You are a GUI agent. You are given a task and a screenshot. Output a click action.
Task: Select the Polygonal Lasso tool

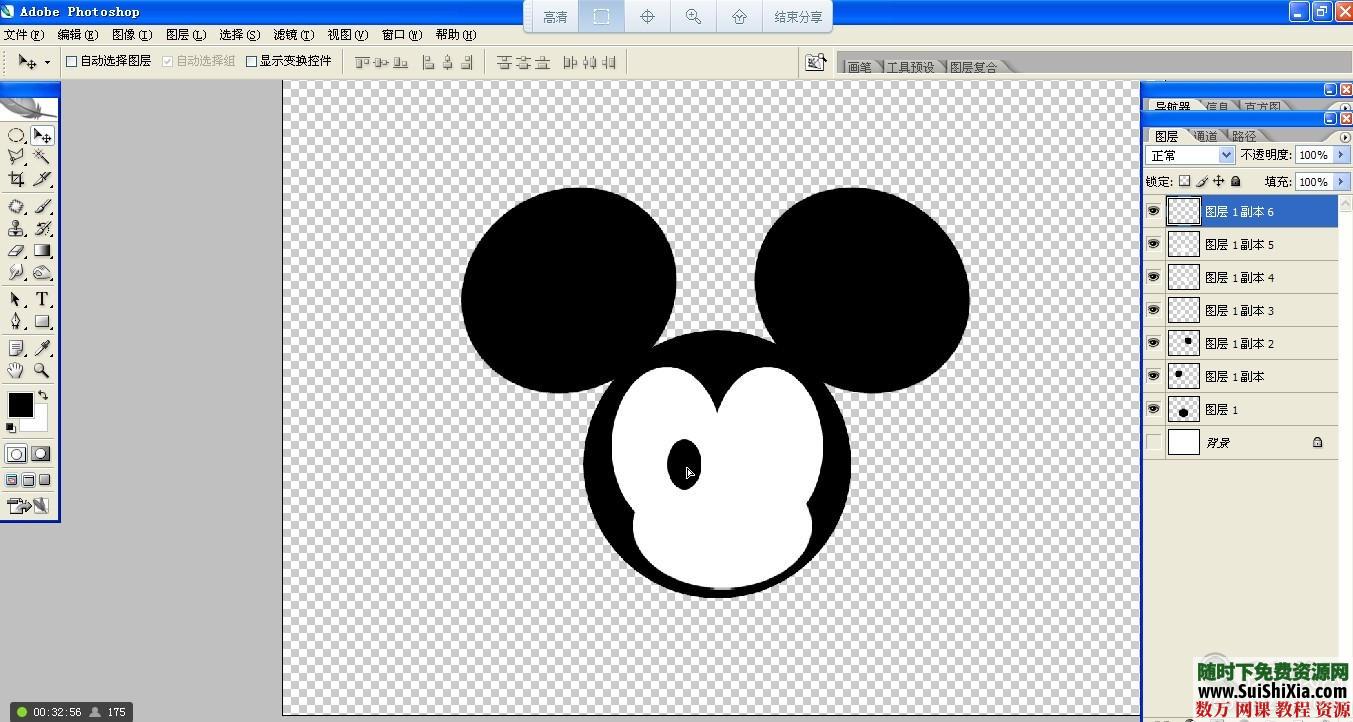pos(16,157)
